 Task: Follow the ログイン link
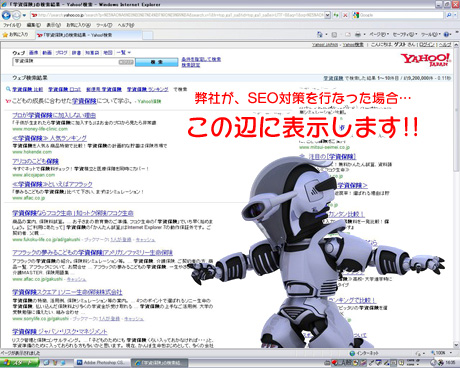click(427, 45)
